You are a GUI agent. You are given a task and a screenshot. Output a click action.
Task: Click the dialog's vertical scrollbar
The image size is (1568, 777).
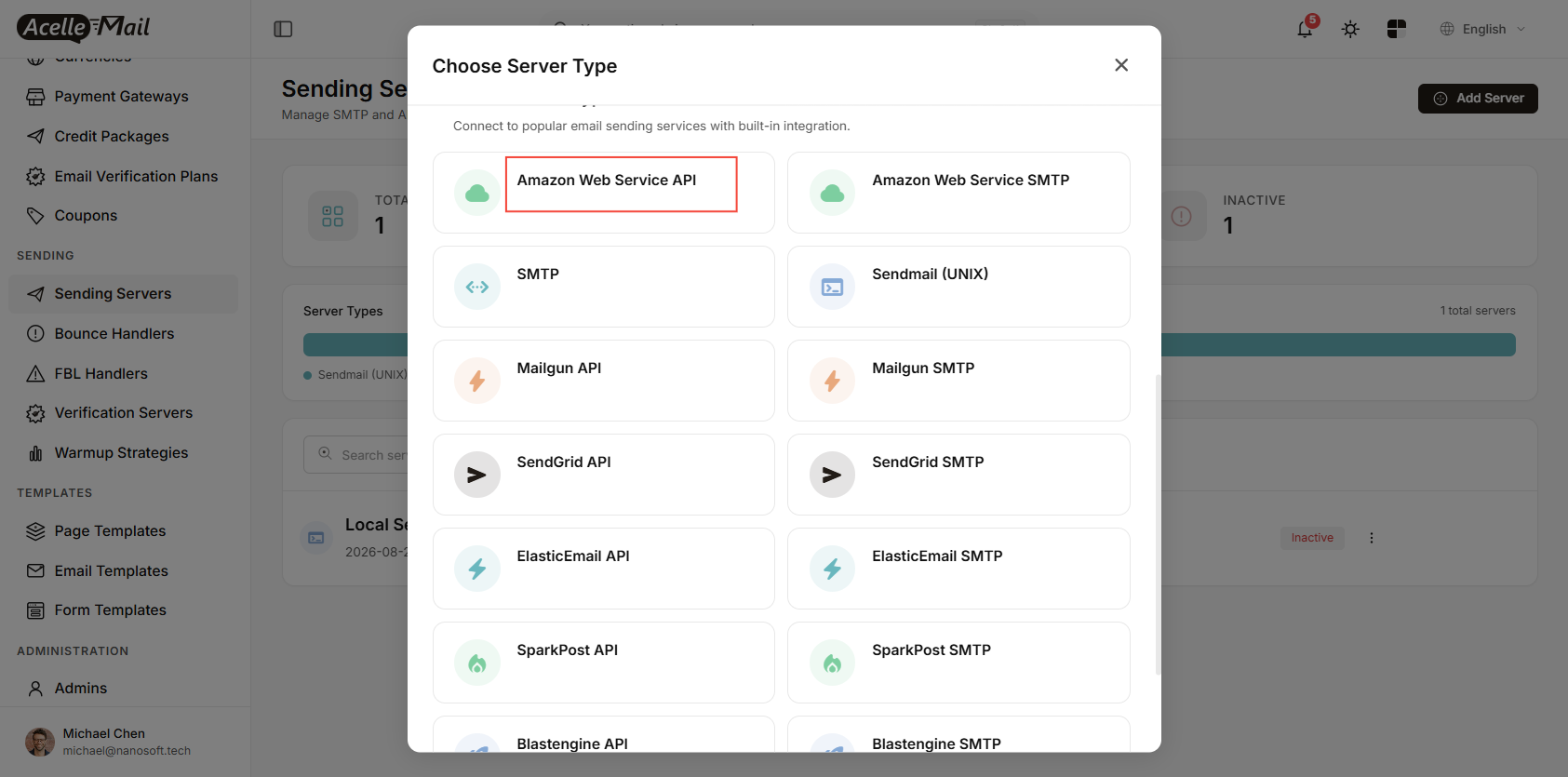pos(1158,524)
